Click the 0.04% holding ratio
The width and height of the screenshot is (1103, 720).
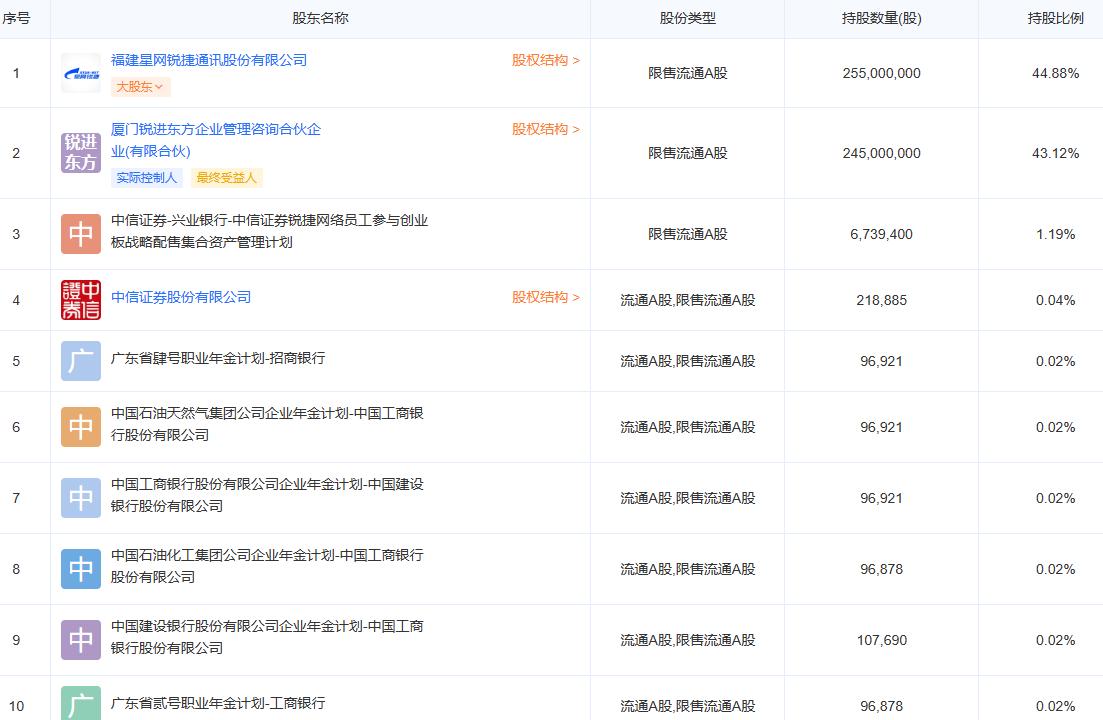1055,300
